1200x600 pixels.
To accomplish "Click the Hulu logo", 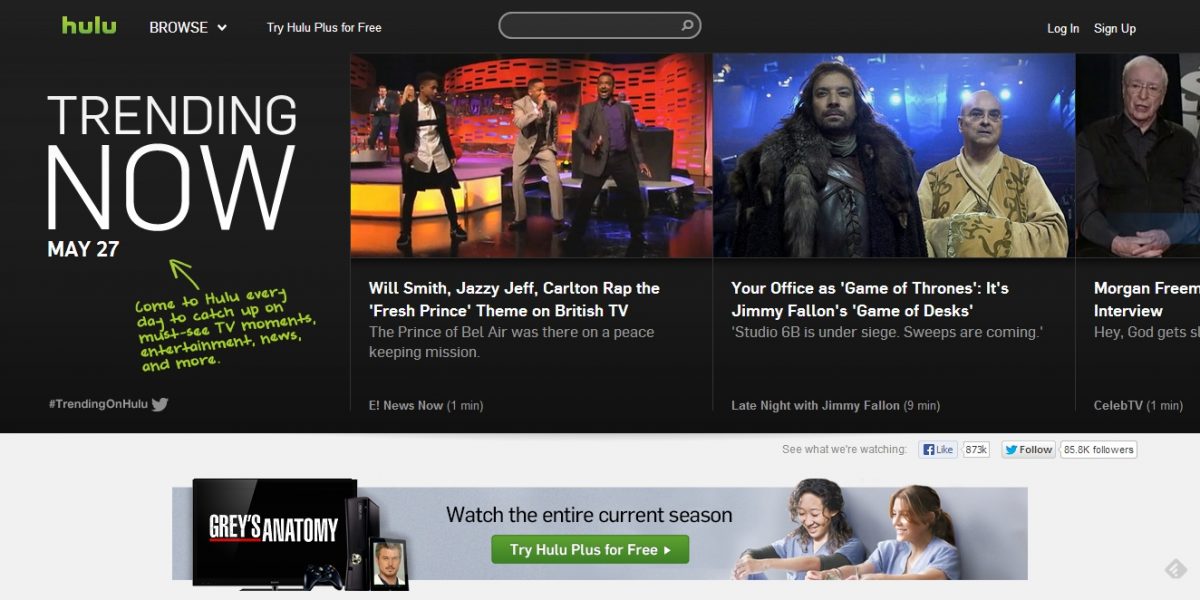I will [89, 25].
